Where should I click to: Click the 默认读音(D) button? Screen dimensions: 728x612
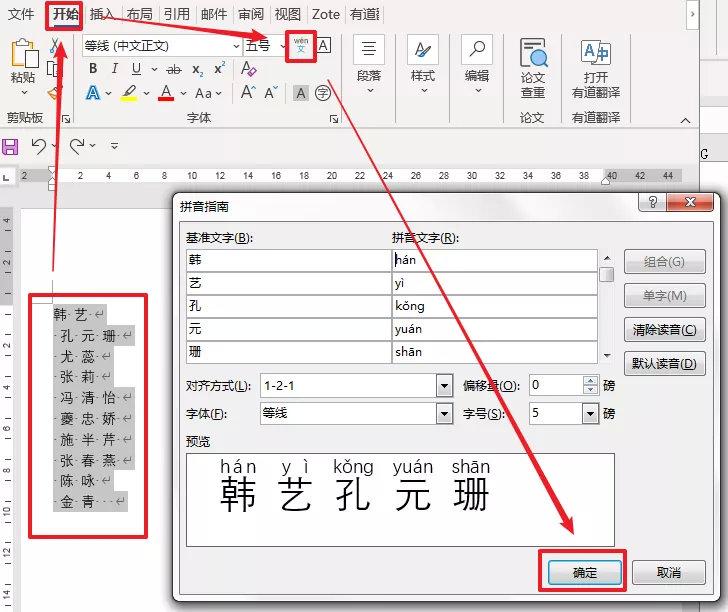pos(664,363)
